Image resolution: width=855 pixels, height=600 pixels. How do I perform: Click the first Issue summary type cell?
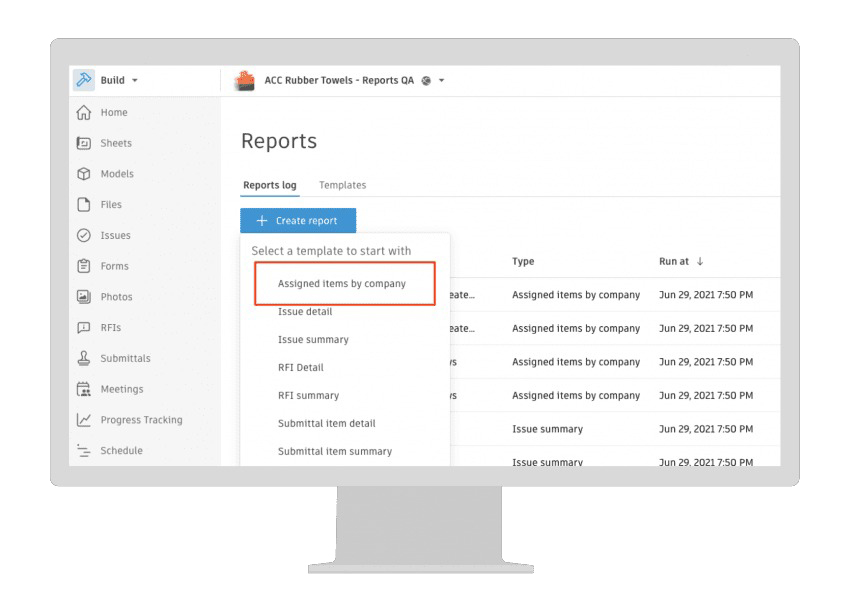click(x=547, y=429)
